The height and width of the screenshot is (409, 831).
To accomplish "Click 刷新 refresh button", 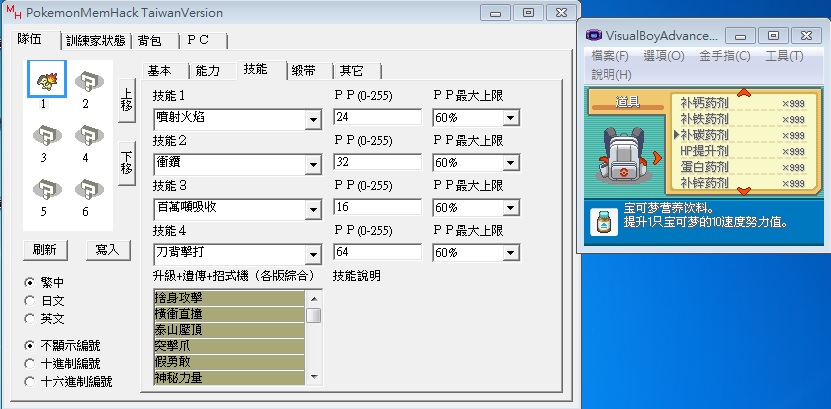I will (x=45, y=250).
